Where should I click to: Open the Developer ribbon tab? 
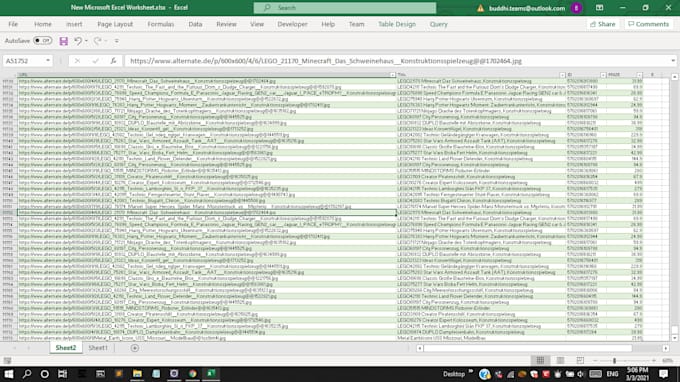coord(292,24)
